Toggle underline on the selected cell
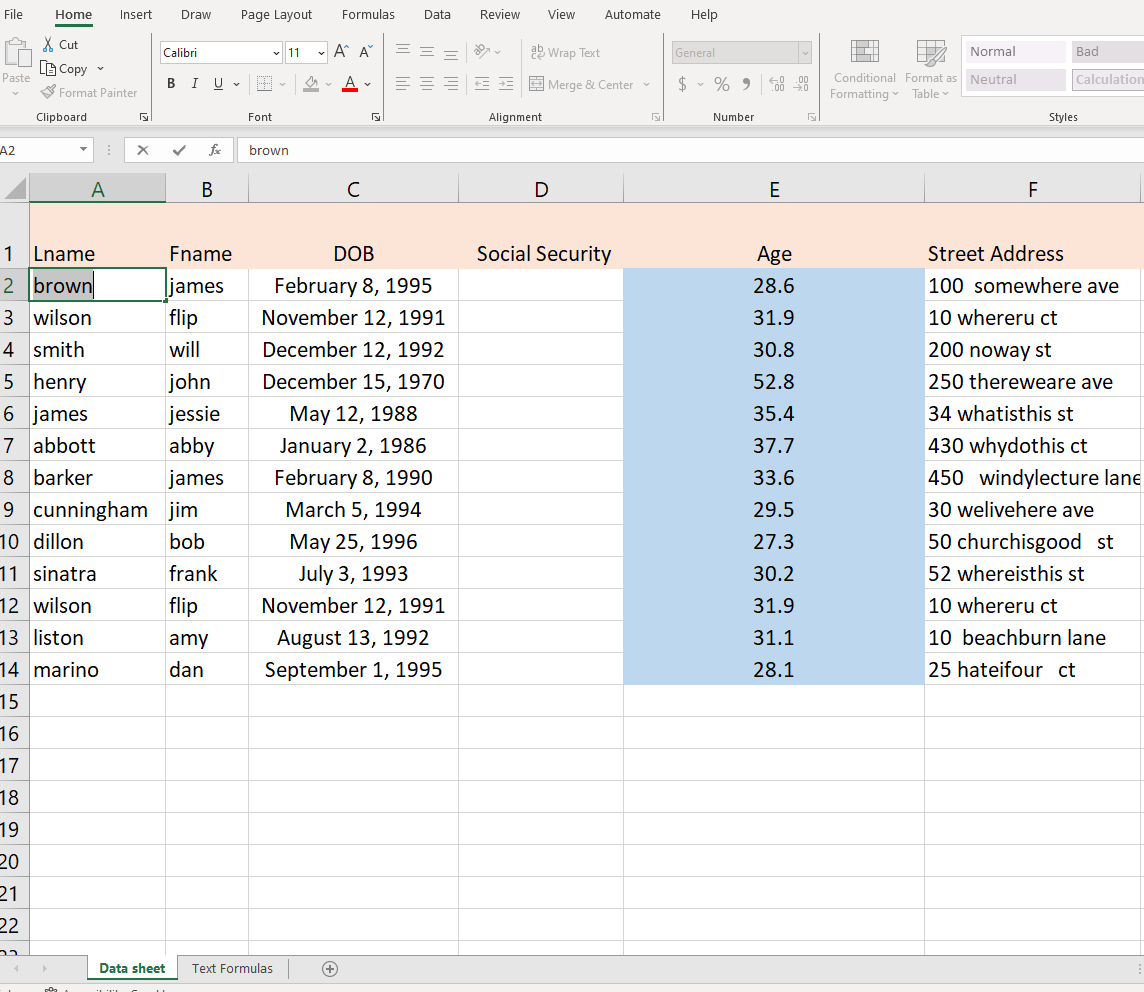1144x992 pixels. [216, 83]
